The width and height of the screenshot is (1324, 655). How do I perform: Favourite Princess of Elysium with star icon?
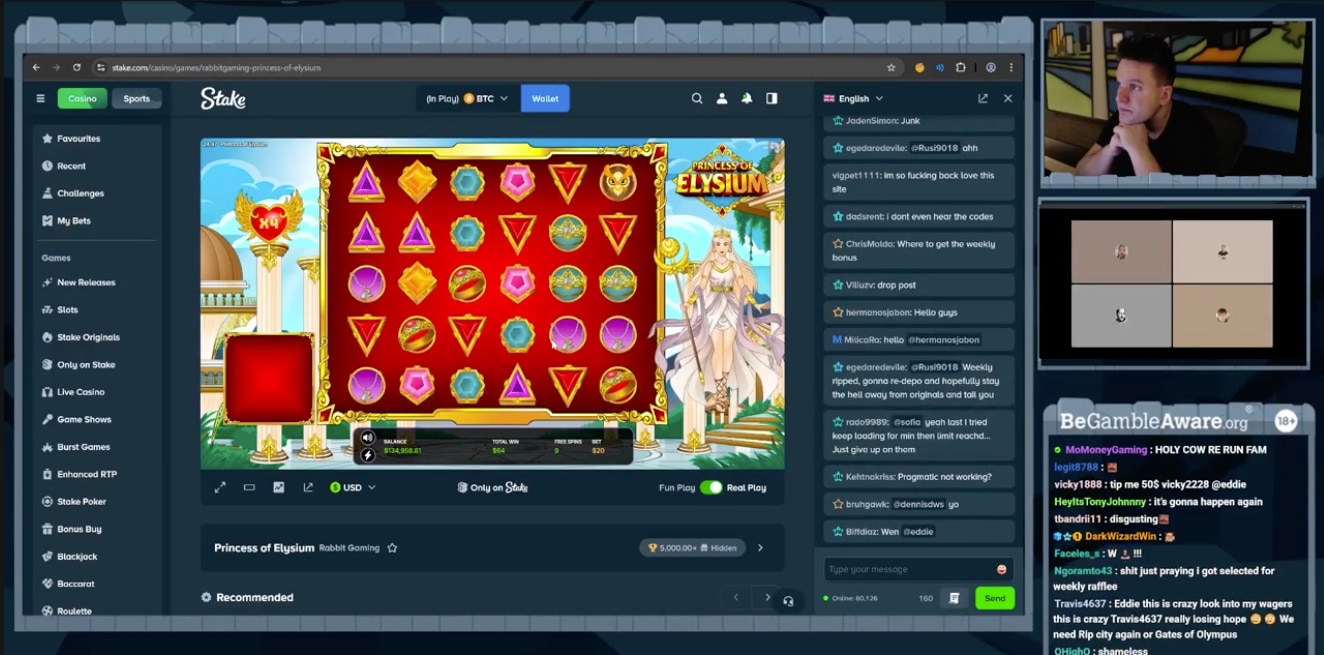(392, 548)
